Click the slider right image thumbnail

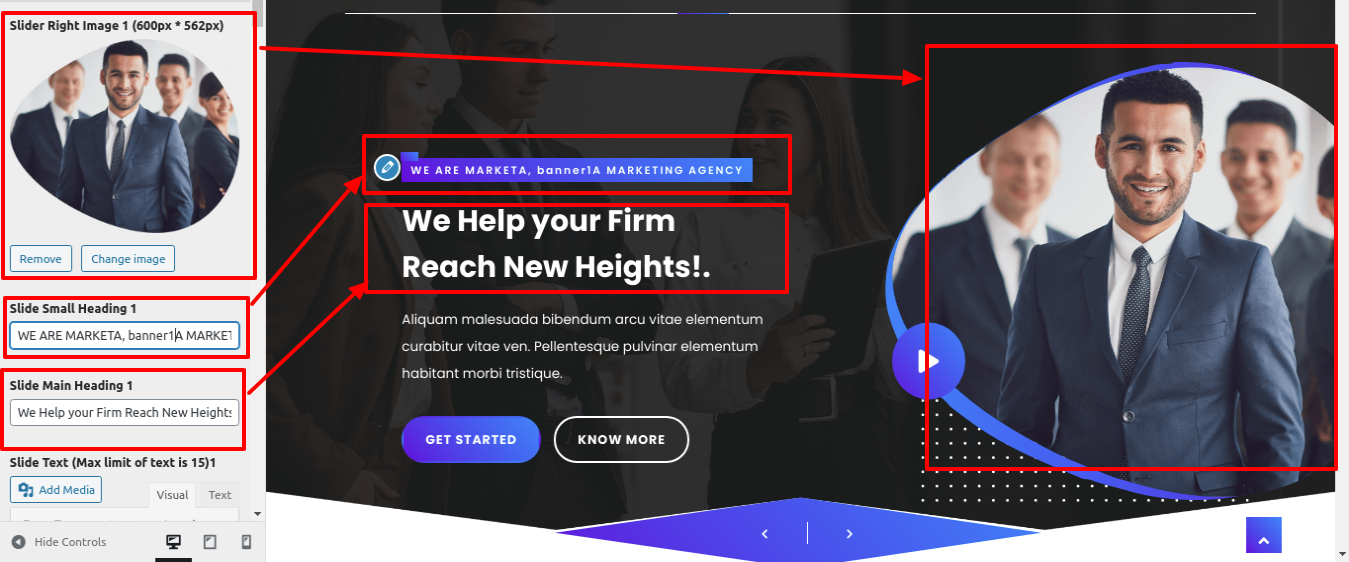coord(125,136)
